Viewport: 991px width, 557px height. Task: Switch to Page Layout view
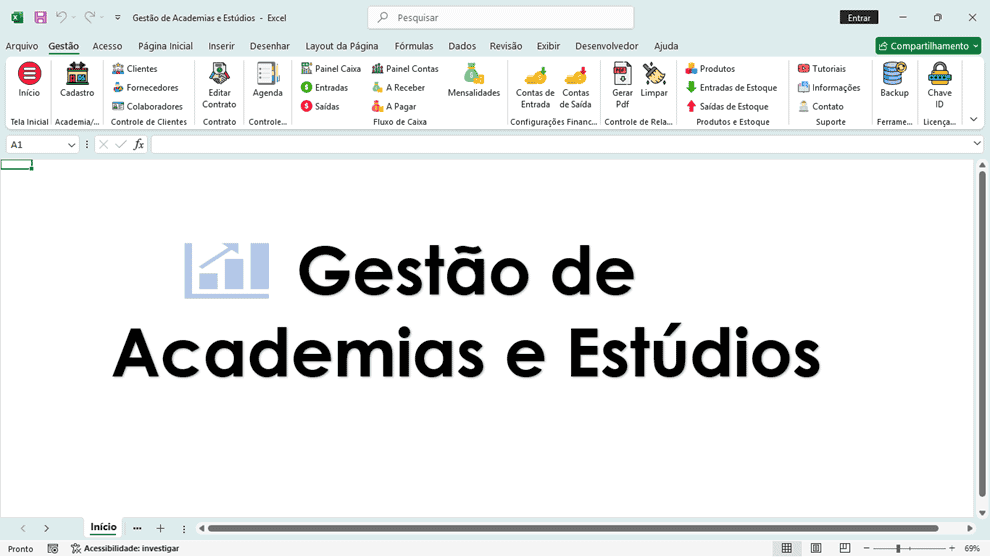click(x=816, y=548)
